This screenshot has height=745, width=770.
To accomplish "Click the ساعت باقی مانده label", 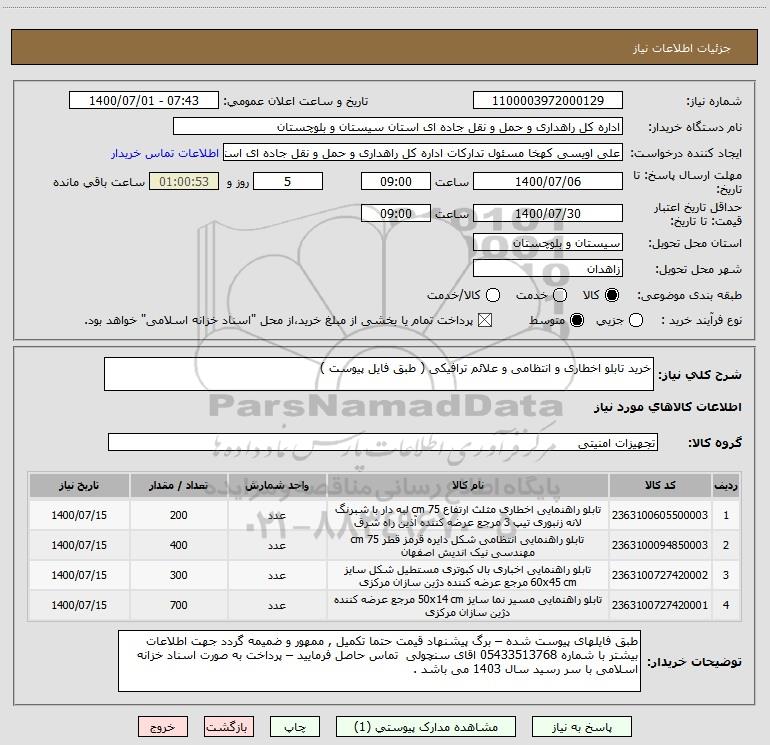I will click(99, 182).
